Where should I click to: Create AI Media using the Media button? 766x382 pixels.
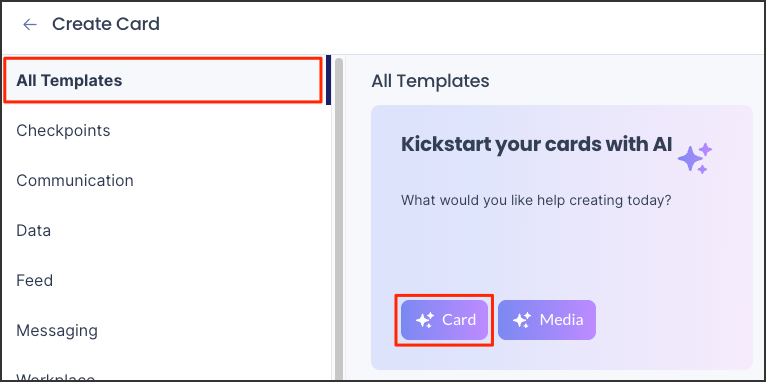tap(547, 320)
